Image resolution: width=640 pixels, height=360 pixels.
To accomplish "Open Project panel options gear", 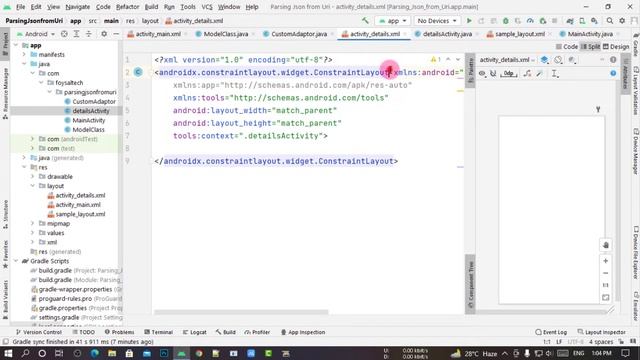I will click(x=104, y=34).
